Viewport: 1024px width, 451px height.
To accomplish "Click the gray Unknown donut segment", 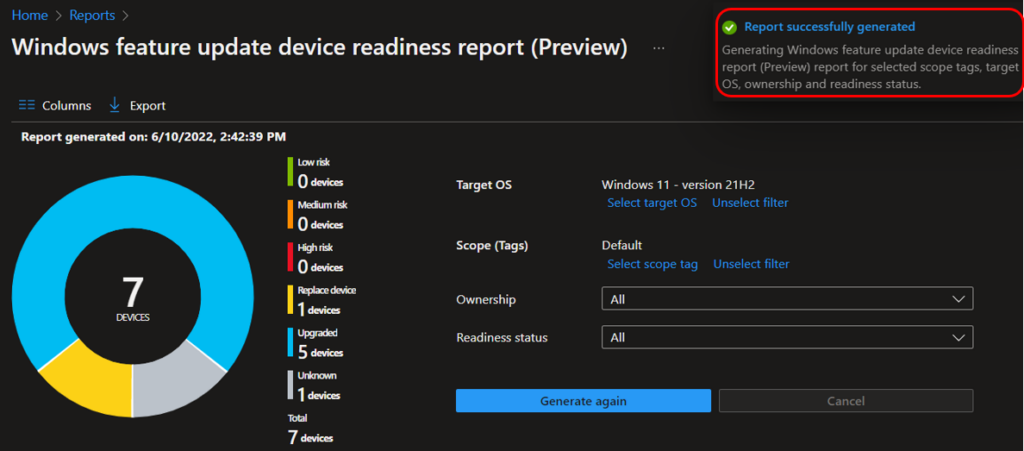I will (171, 382).
